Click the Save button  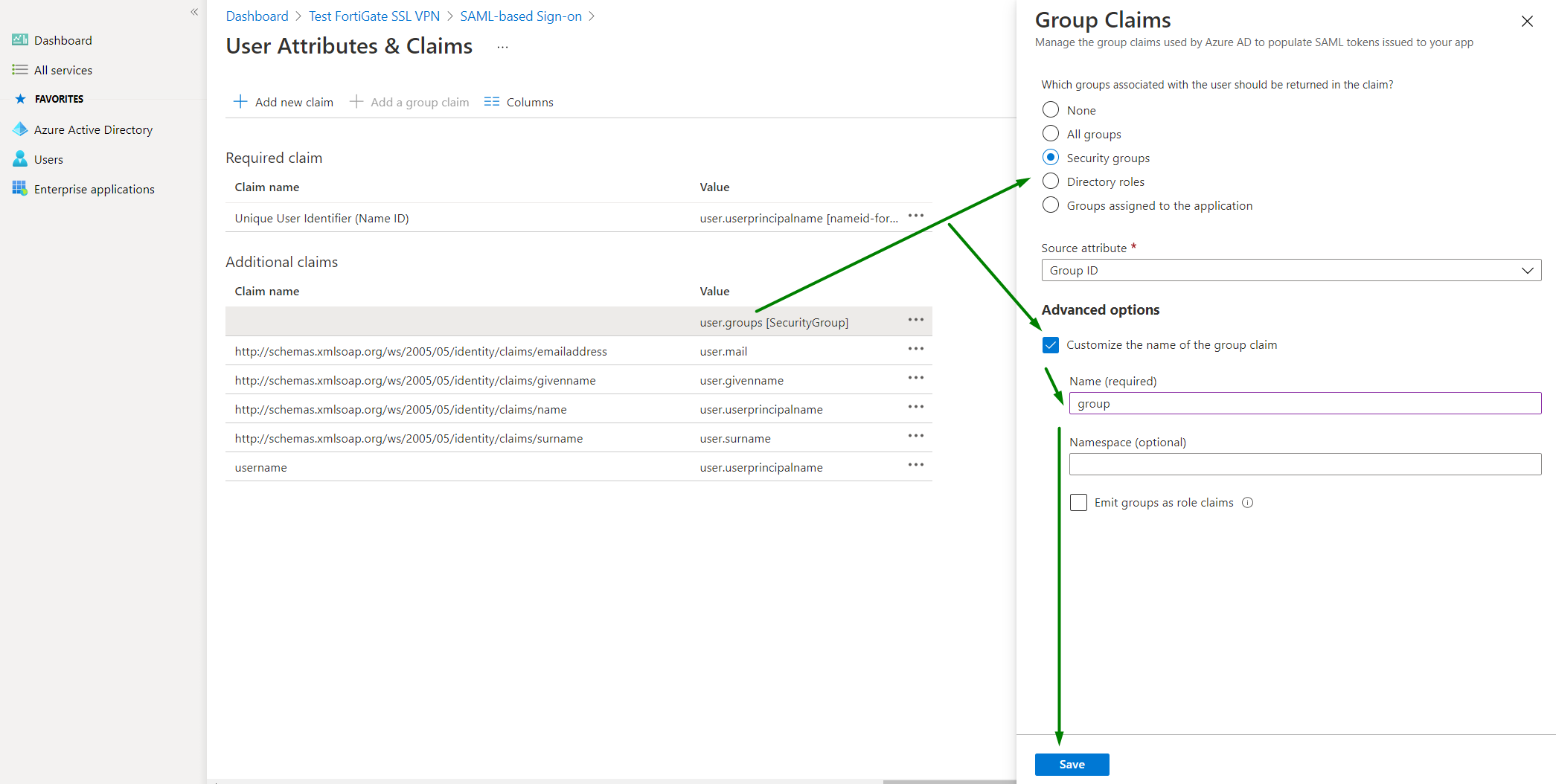click(1072, 765)
